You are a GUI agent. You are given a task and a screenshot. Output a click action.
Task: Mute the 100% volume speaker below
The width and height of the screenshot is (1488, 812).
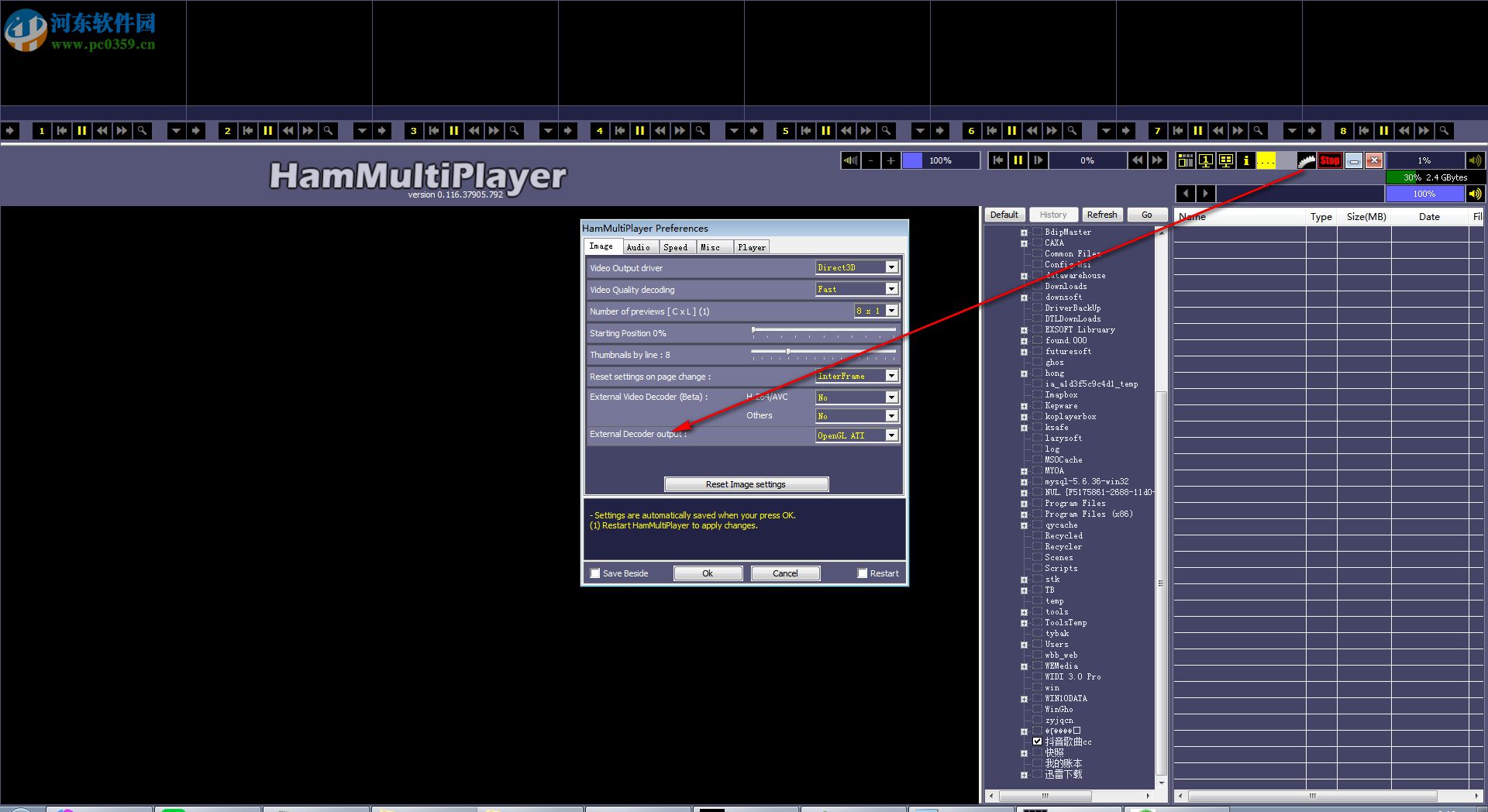[1475, 194]
